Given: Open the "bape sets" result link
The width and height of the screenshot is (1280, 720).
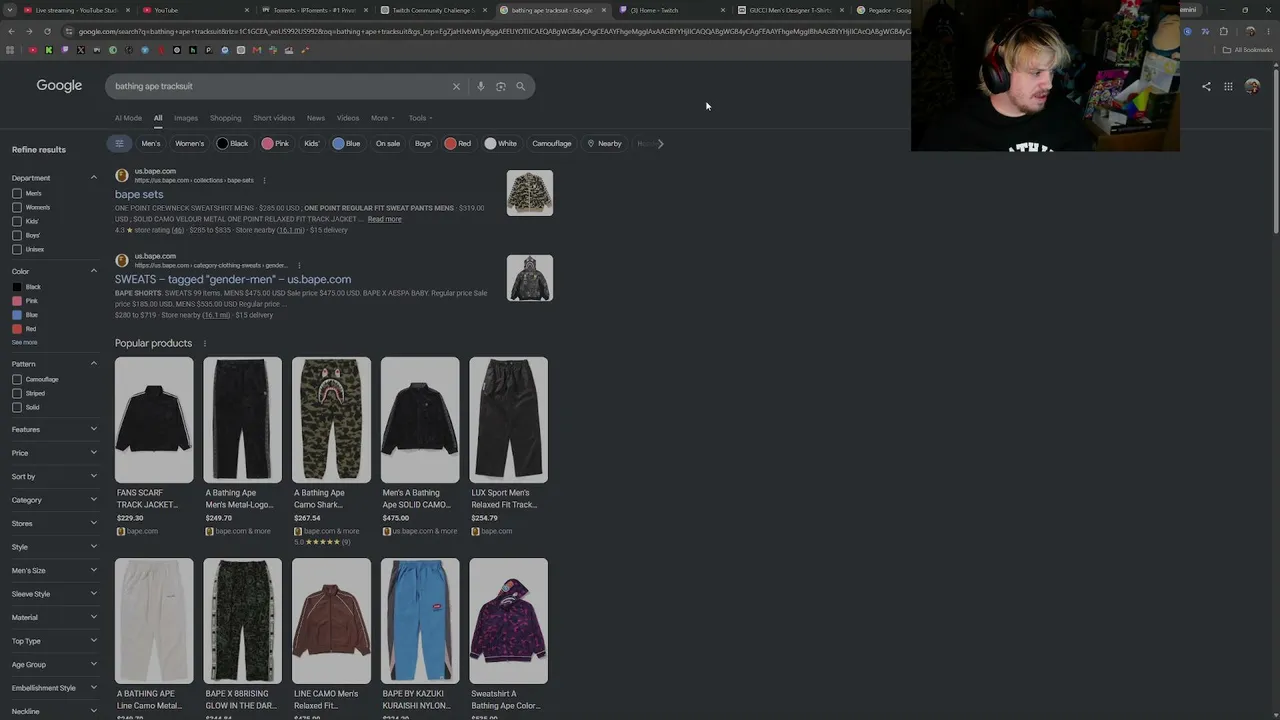Looking at the screenshot, I should 139,194.
